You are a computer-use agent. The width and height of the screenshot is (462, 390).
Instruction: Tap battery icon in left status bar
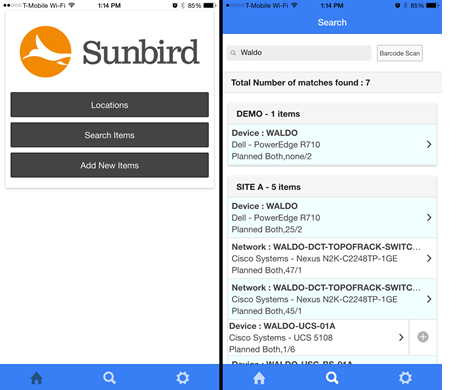(210, 5)
